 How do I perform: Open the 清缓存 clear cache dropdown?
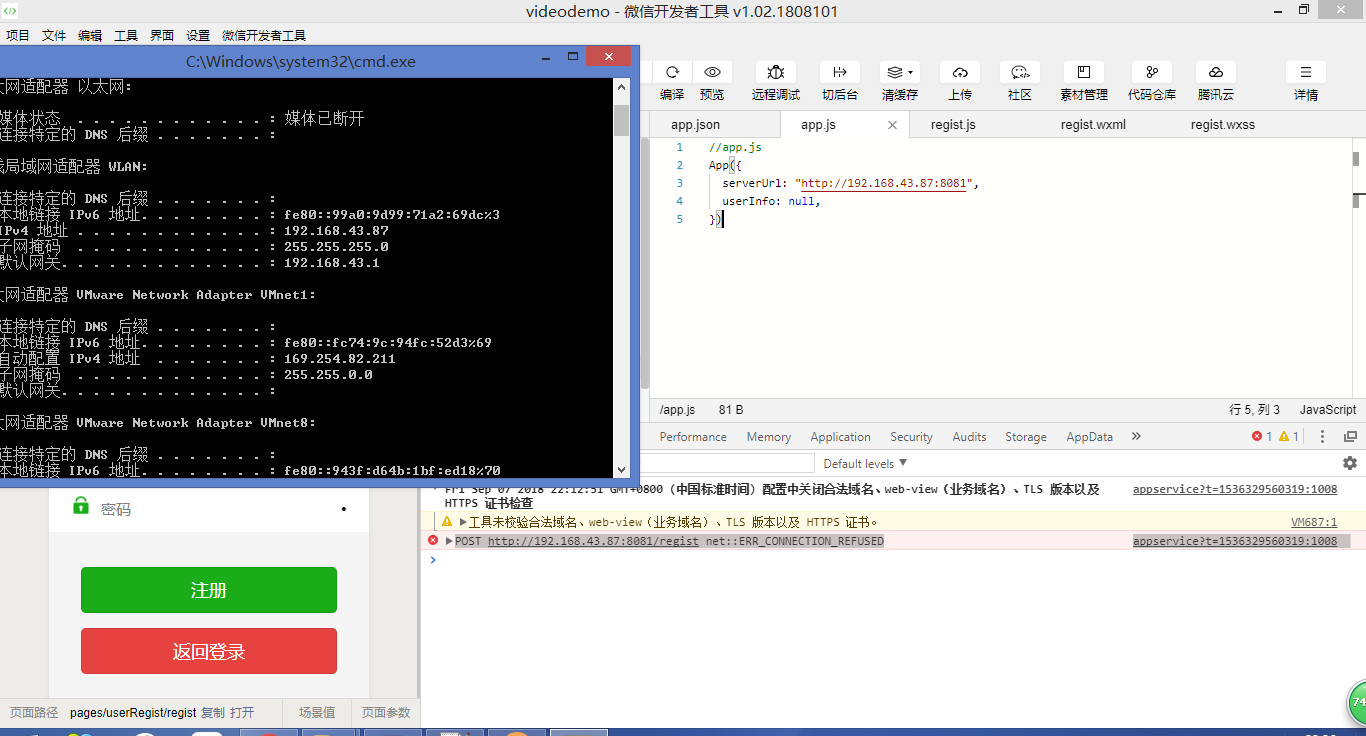(900, 72)
